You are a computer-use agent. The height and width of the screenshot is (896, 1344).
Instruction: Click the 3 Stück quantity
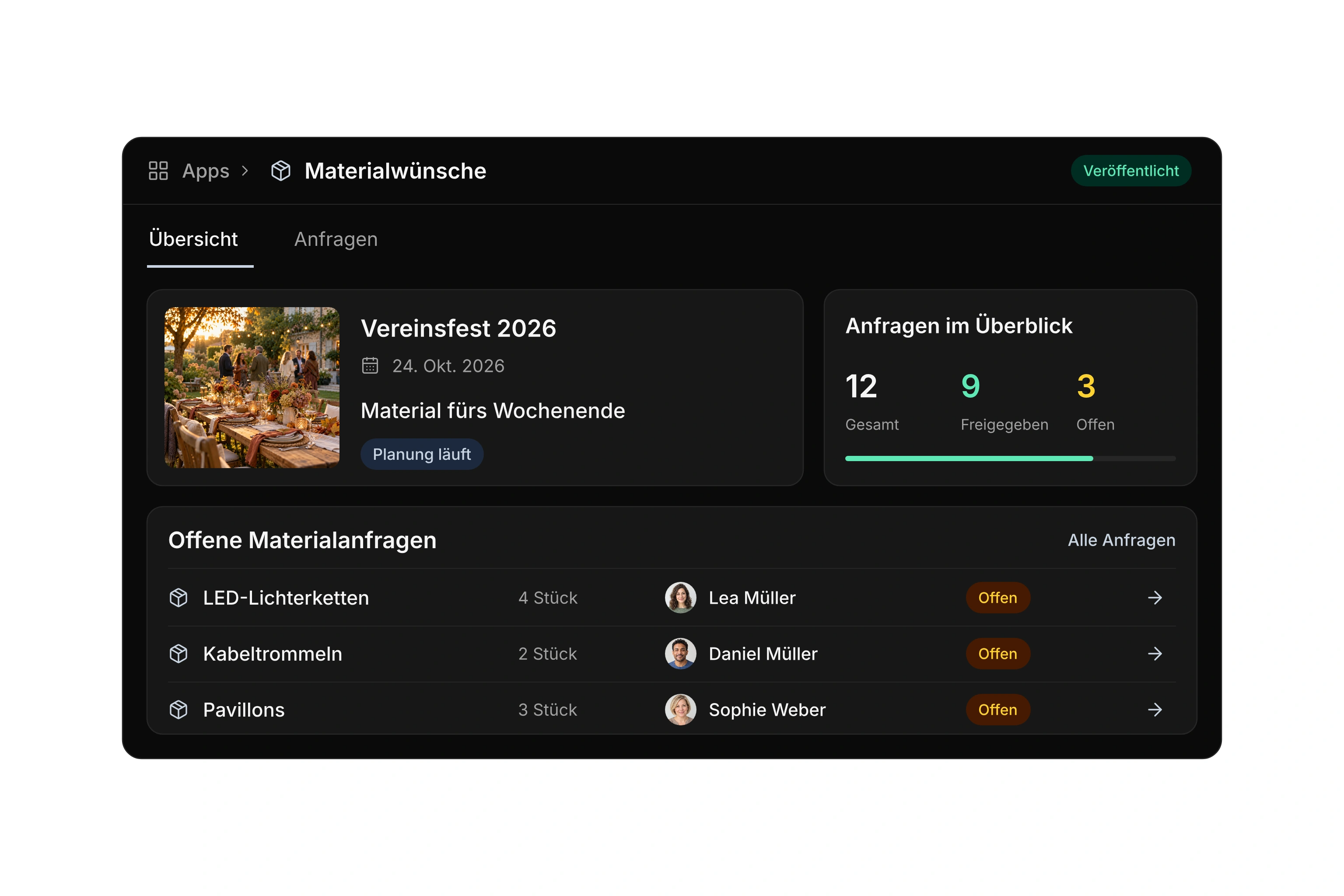point(547,710)
